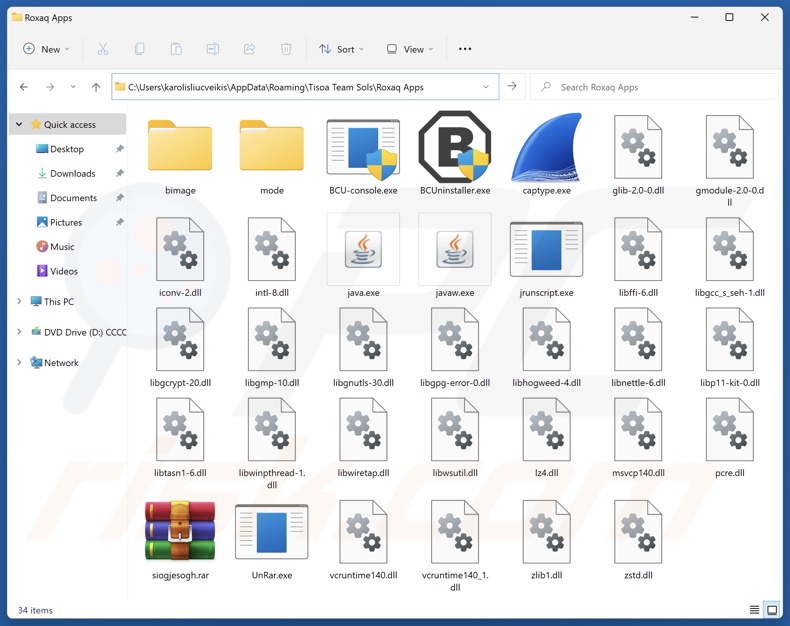Collapse the Quick access tree node

[19, 124]
